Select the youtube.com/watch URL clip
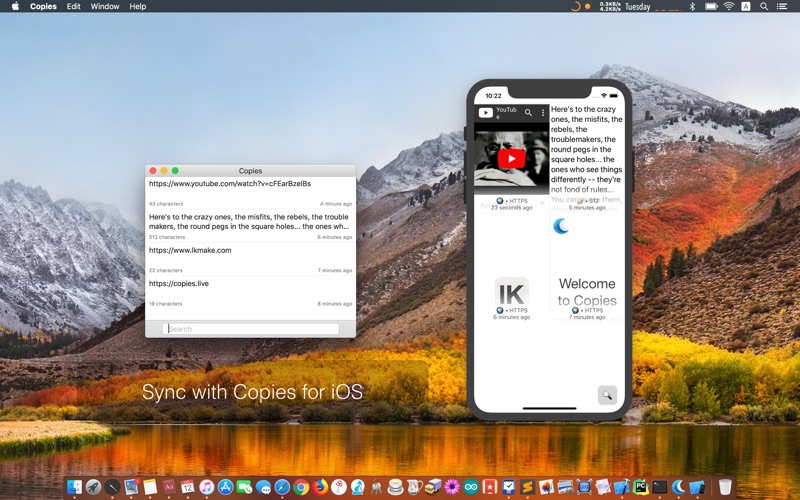Image resolution: width=800 pixels, height=500 pixels. pos(251,193)
